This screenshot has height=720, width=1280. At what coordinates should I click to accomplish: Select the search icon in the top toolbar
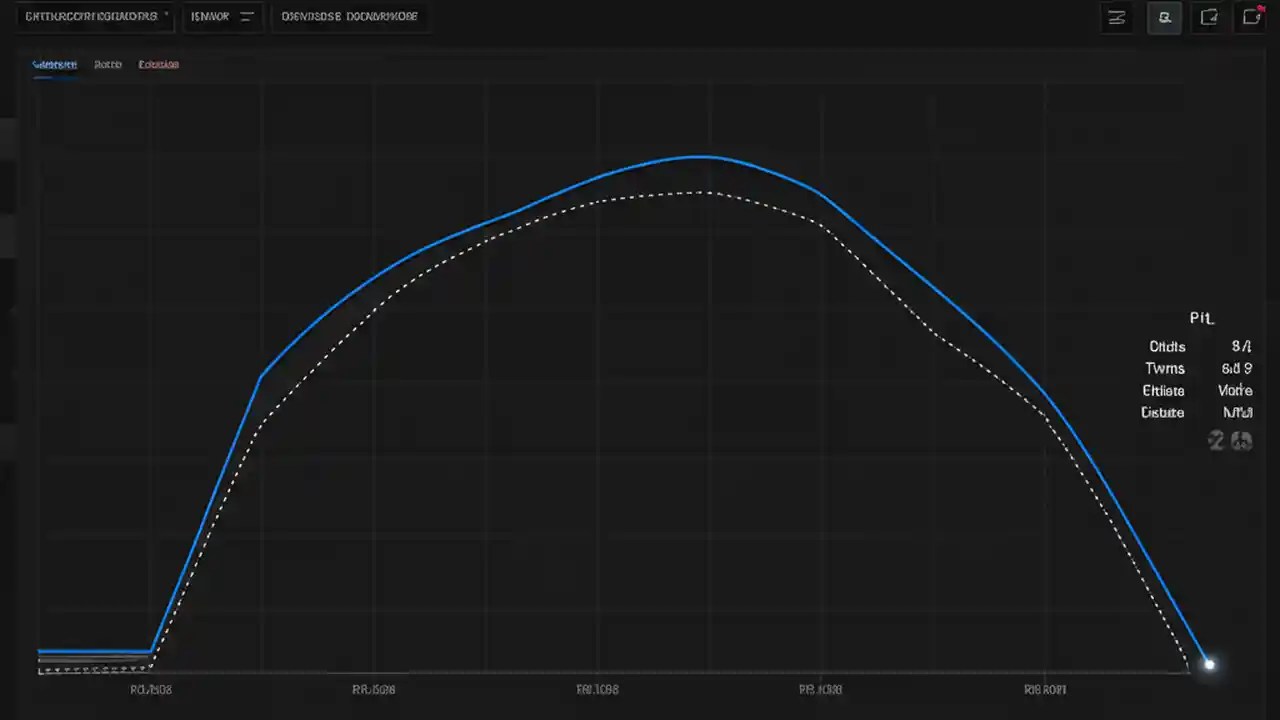coord(1165,17)
